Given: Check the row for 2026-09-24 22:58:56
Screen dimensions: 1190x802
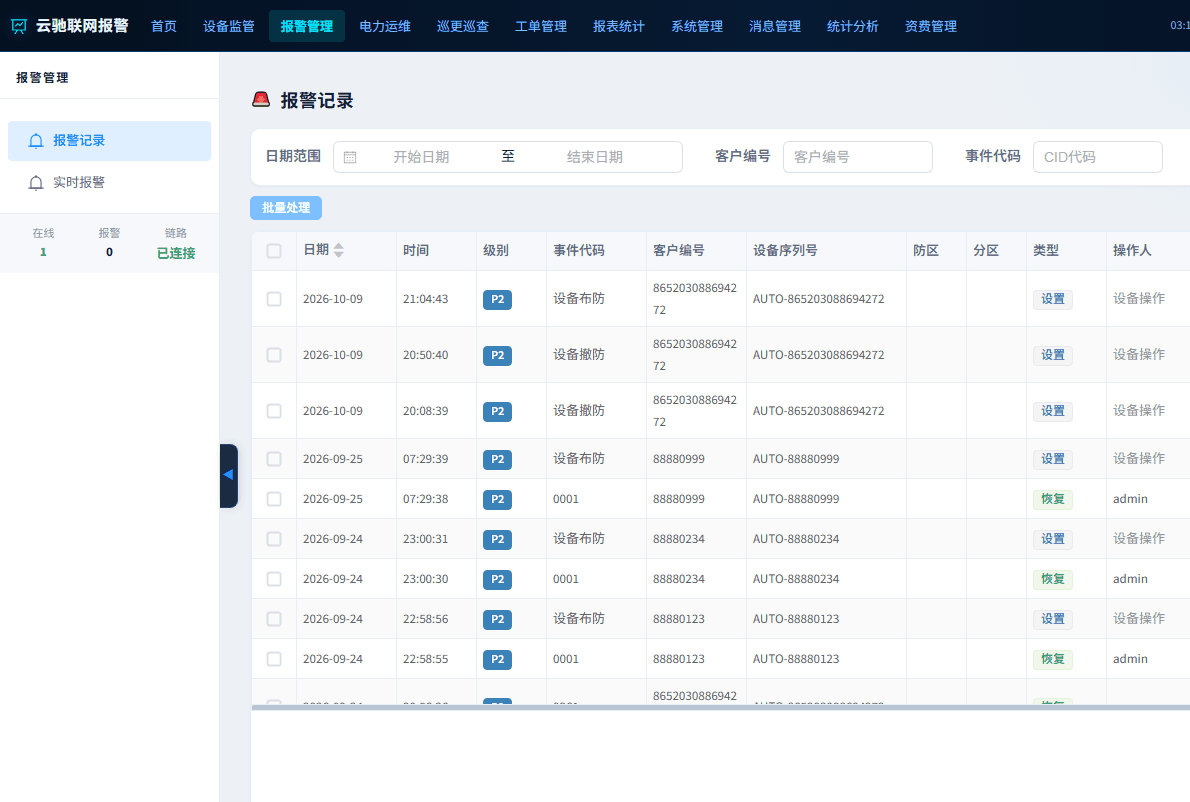Looking at the screenshot, I should click(274, 619).
